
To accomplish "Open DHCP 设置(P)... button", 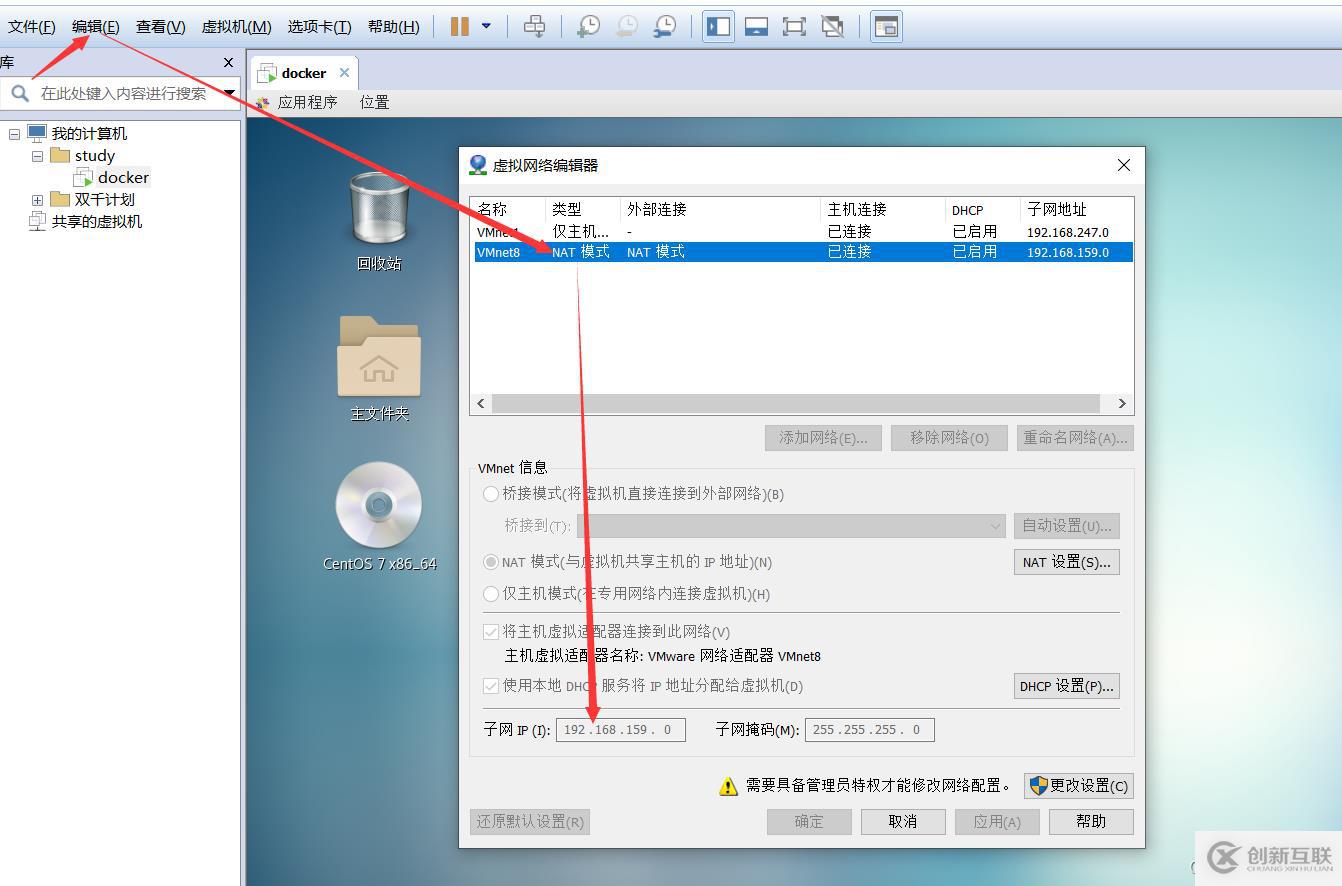I will 1067,686.
